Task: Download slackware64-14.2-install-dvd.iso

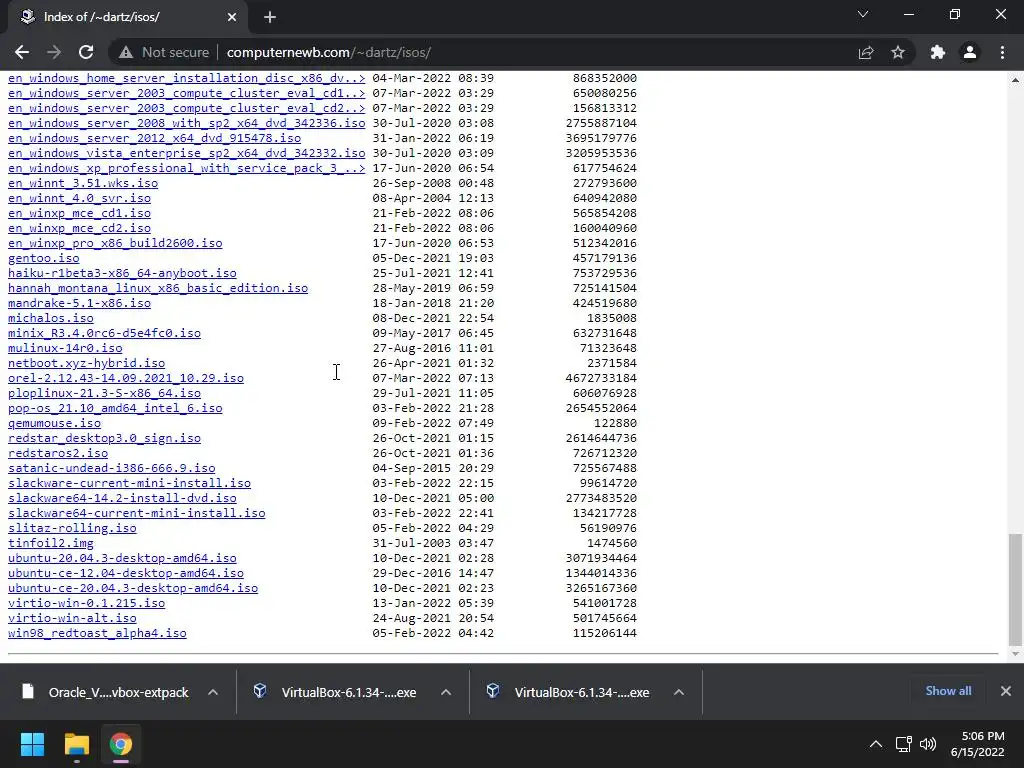Action: [122, 498]
